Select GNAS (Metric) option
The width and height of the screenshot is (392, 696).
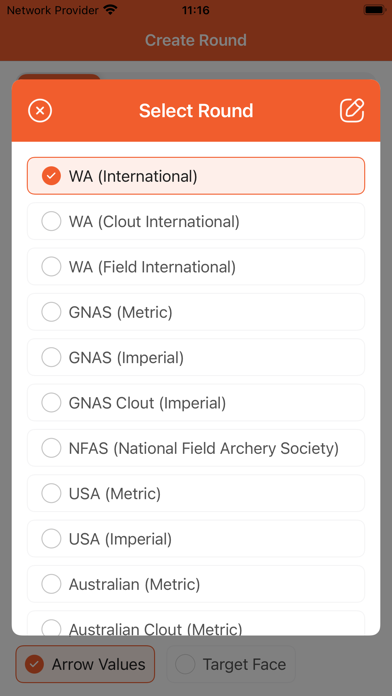point(196,312)
